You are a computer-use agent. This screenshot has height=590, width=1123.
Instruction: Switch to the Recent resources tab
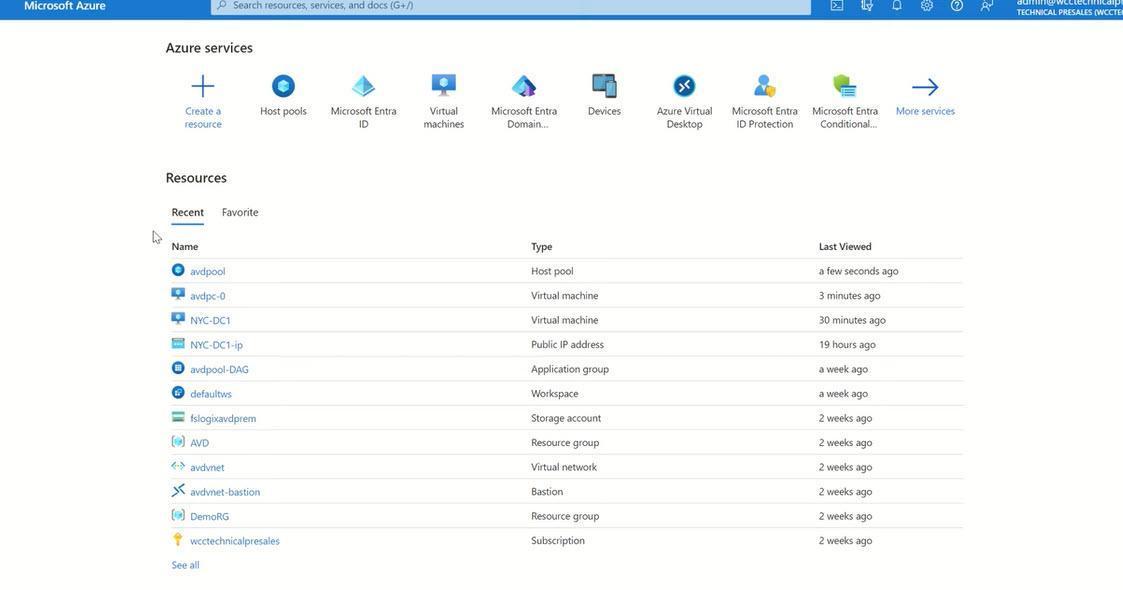[187, 213]
